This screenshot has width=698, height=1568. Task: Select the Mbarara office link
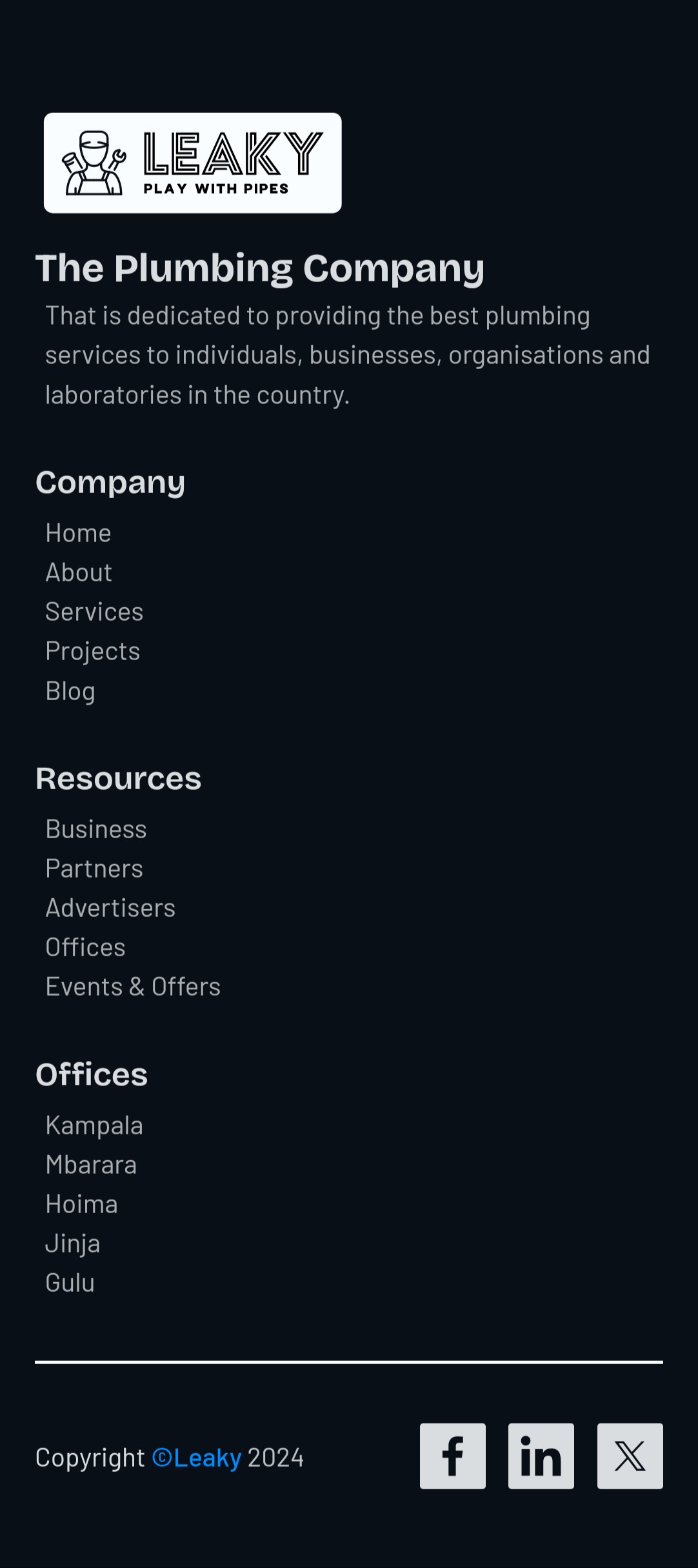[x=91, y=1165]
